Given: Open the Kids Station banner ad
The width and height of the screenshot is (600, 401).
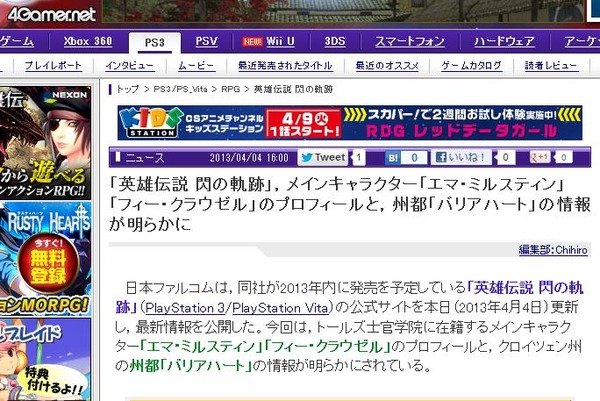Looking at the screenshot, I should (x=350, y=123).
